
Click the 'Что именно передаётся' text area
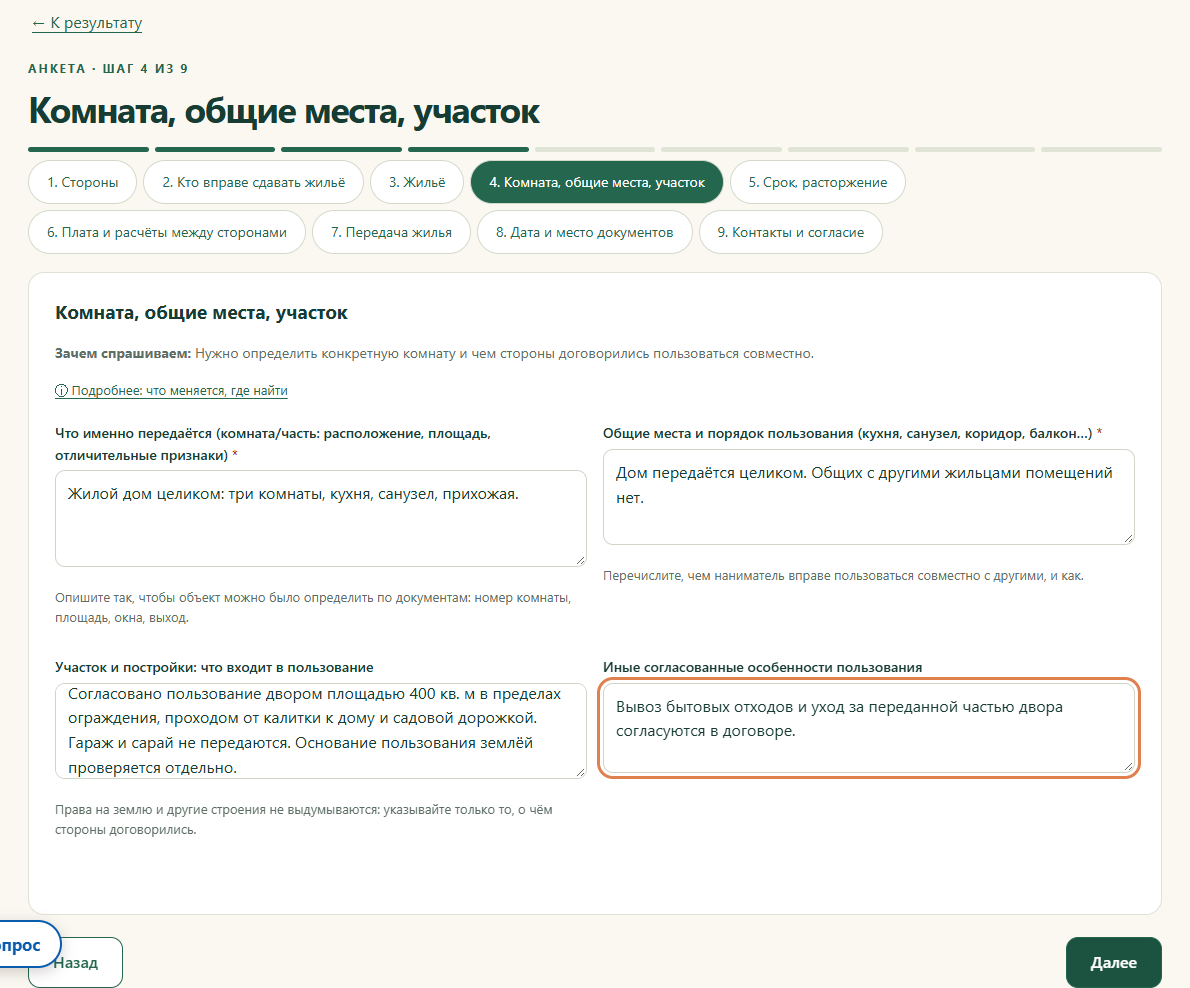coord(320,518)
